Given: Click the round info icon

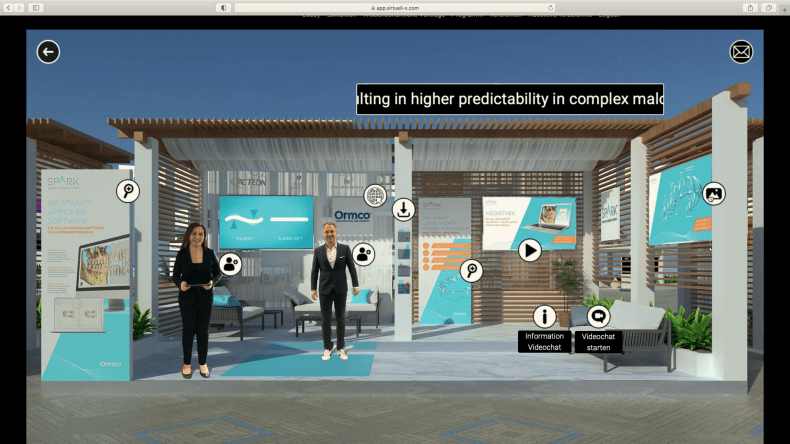Looking at the screenshot, I should click(545, 316).
